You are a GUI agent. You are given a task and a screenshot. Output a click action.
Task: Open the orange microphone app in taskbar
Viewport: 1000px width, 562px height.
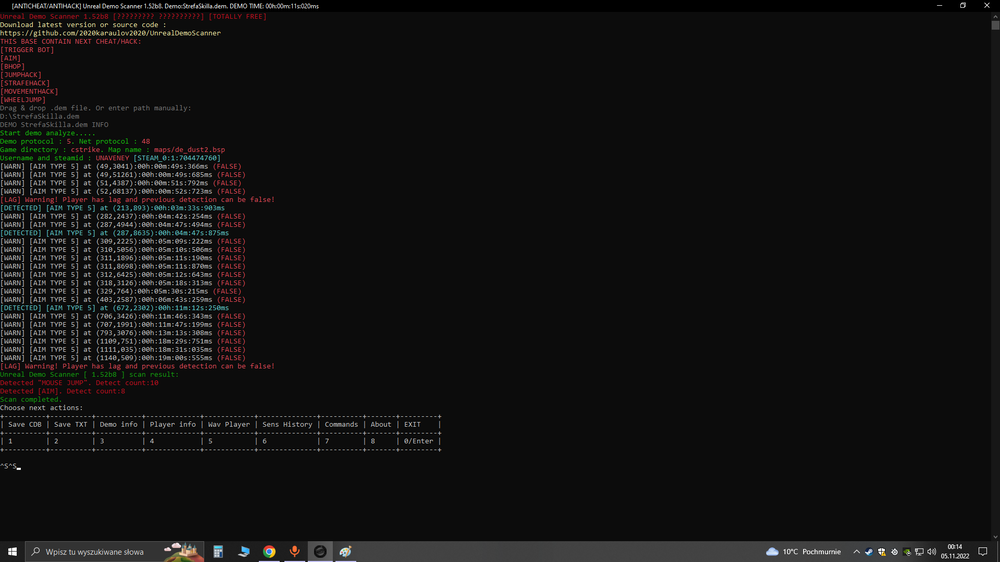[x=295, y=552]
